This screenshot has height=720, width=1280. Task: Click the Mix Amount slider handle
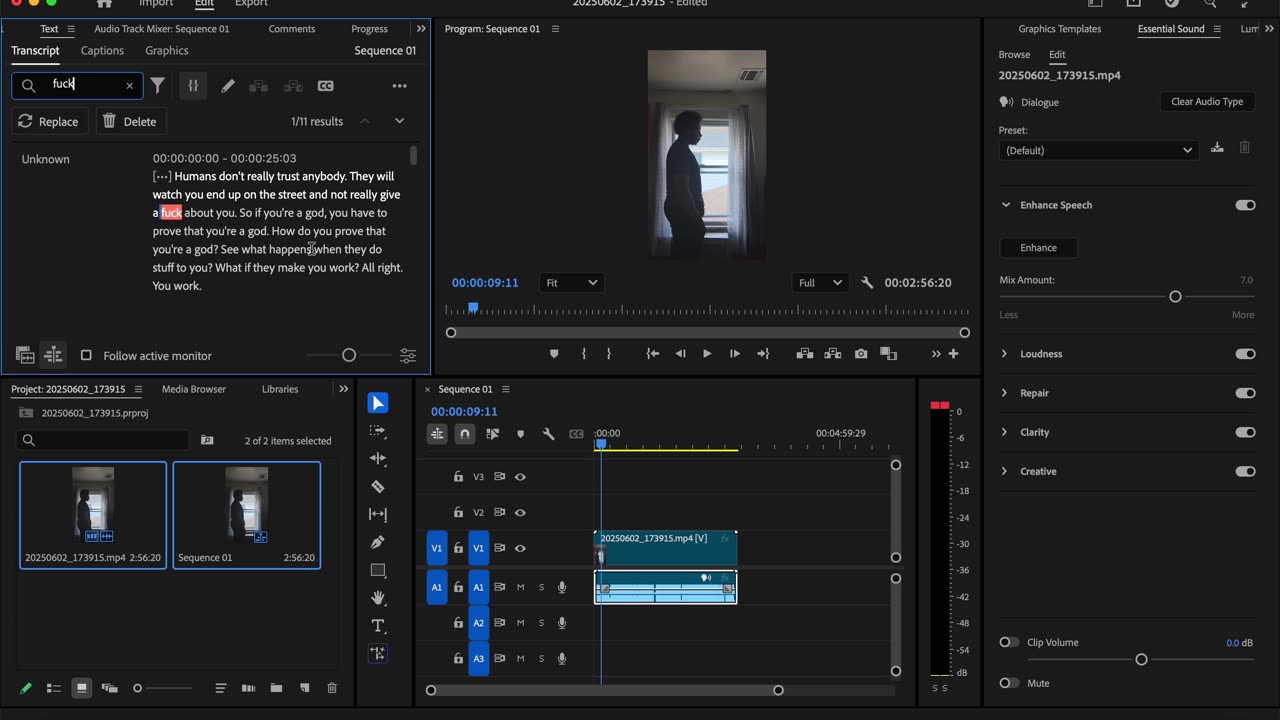tap(1175, 297)
